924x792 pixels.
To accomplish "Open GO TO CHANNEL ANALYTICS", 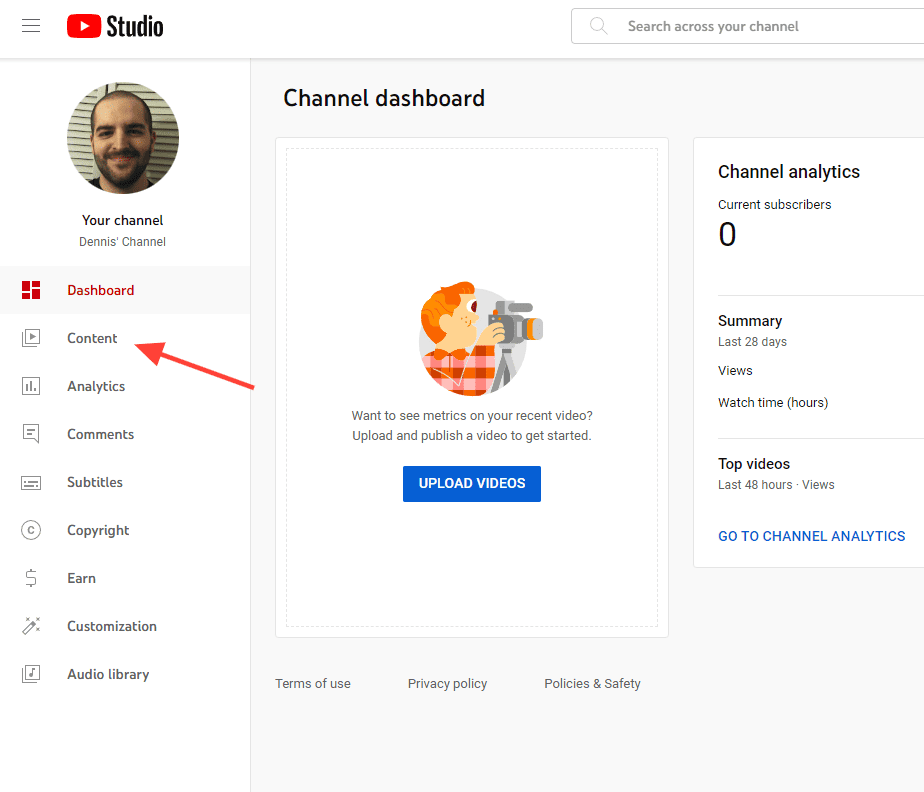I will point(811,536).
